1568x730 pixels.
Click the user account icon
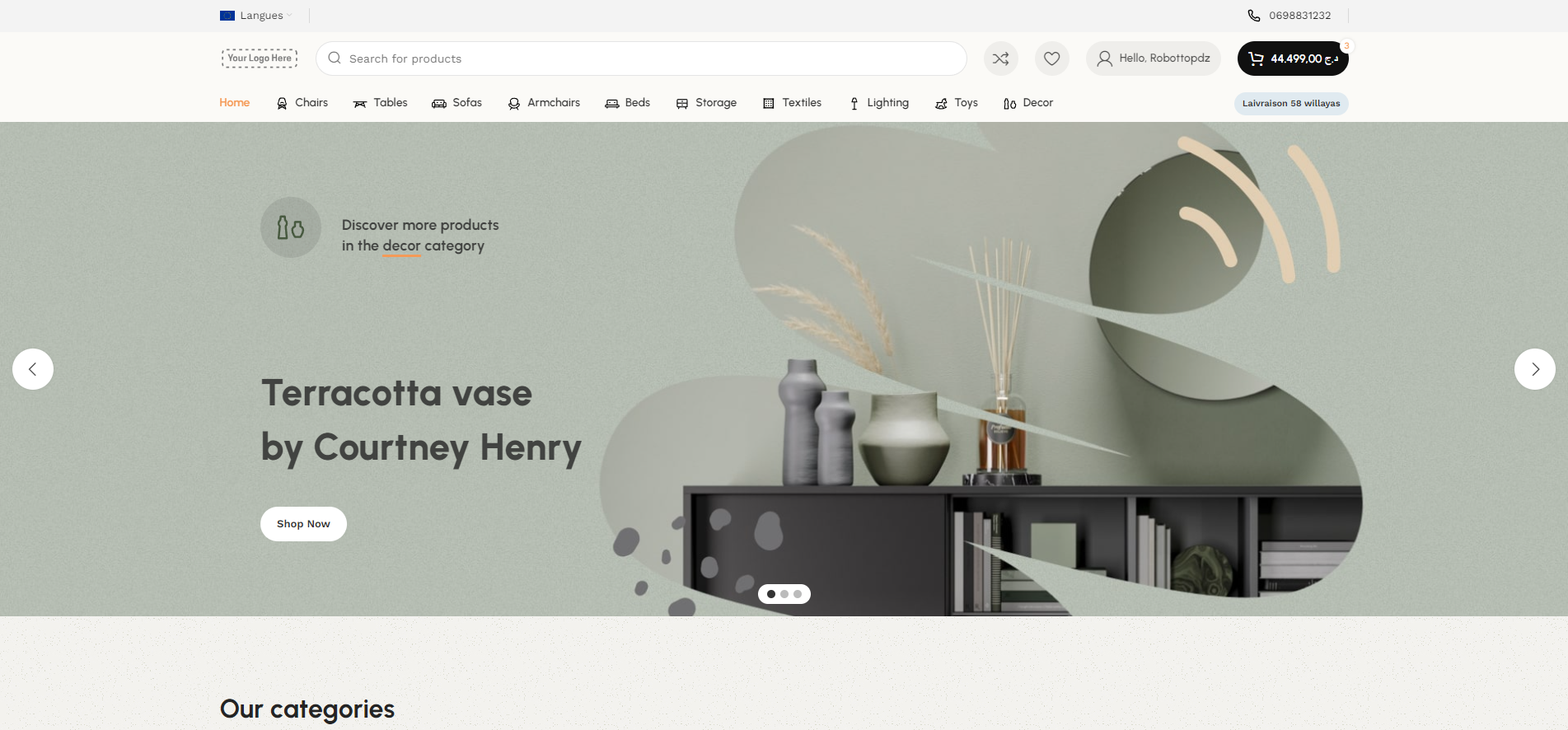[1105, 58]
